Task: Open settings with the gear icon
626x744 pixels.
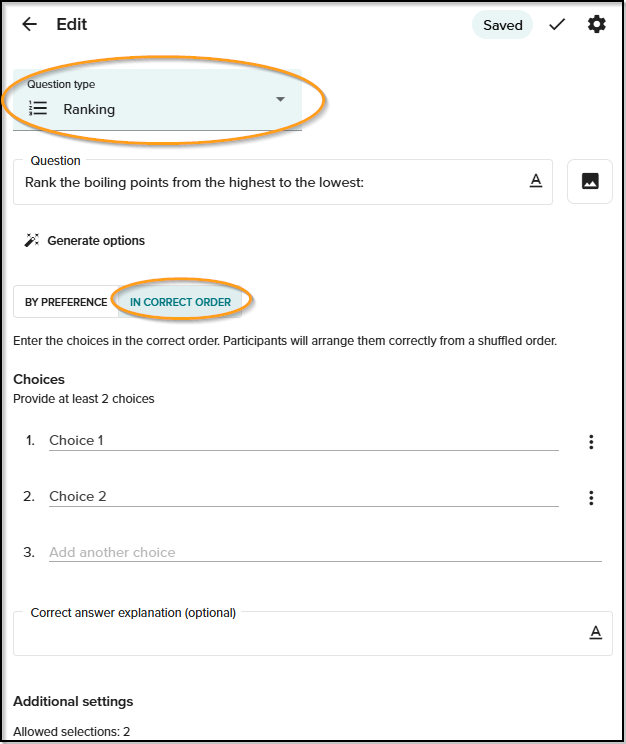Action: click(597, 24)
